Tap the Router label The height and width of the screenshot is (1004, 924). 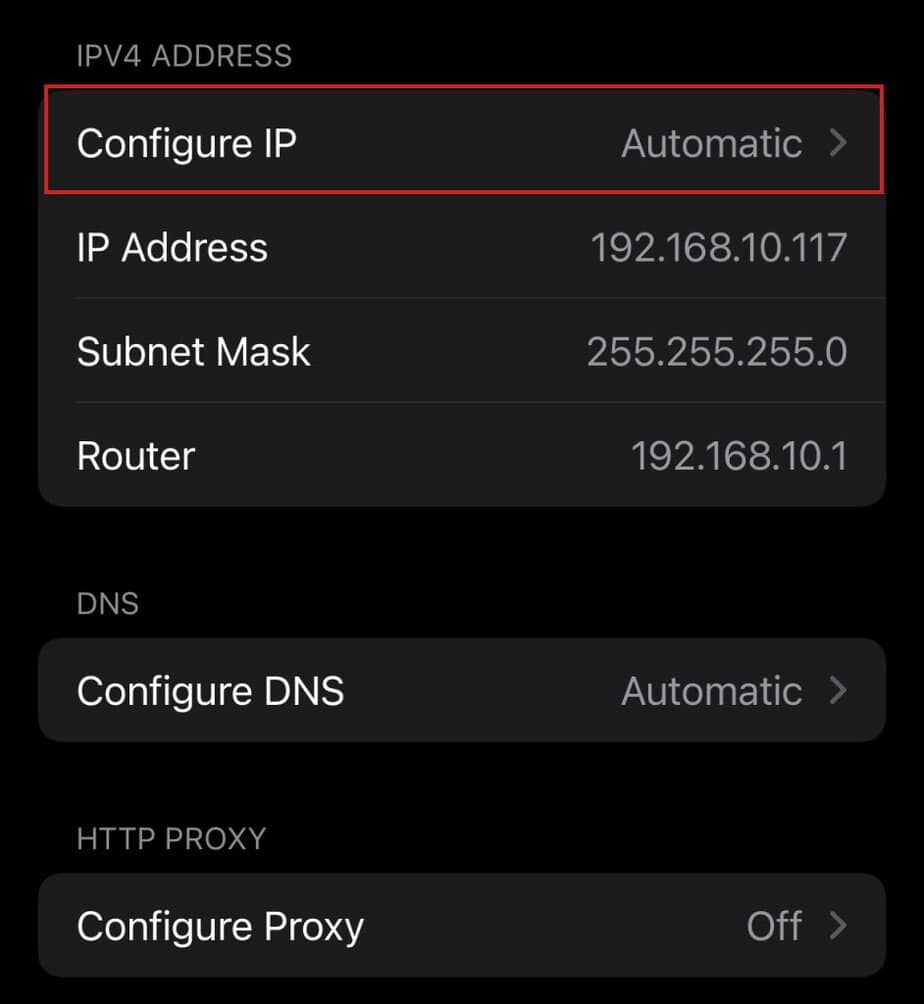point(136,456)
